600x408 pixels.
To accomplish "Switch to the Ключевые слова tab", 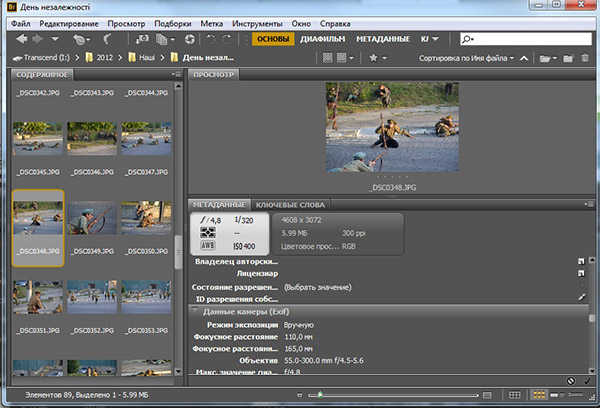I will 288,204.
